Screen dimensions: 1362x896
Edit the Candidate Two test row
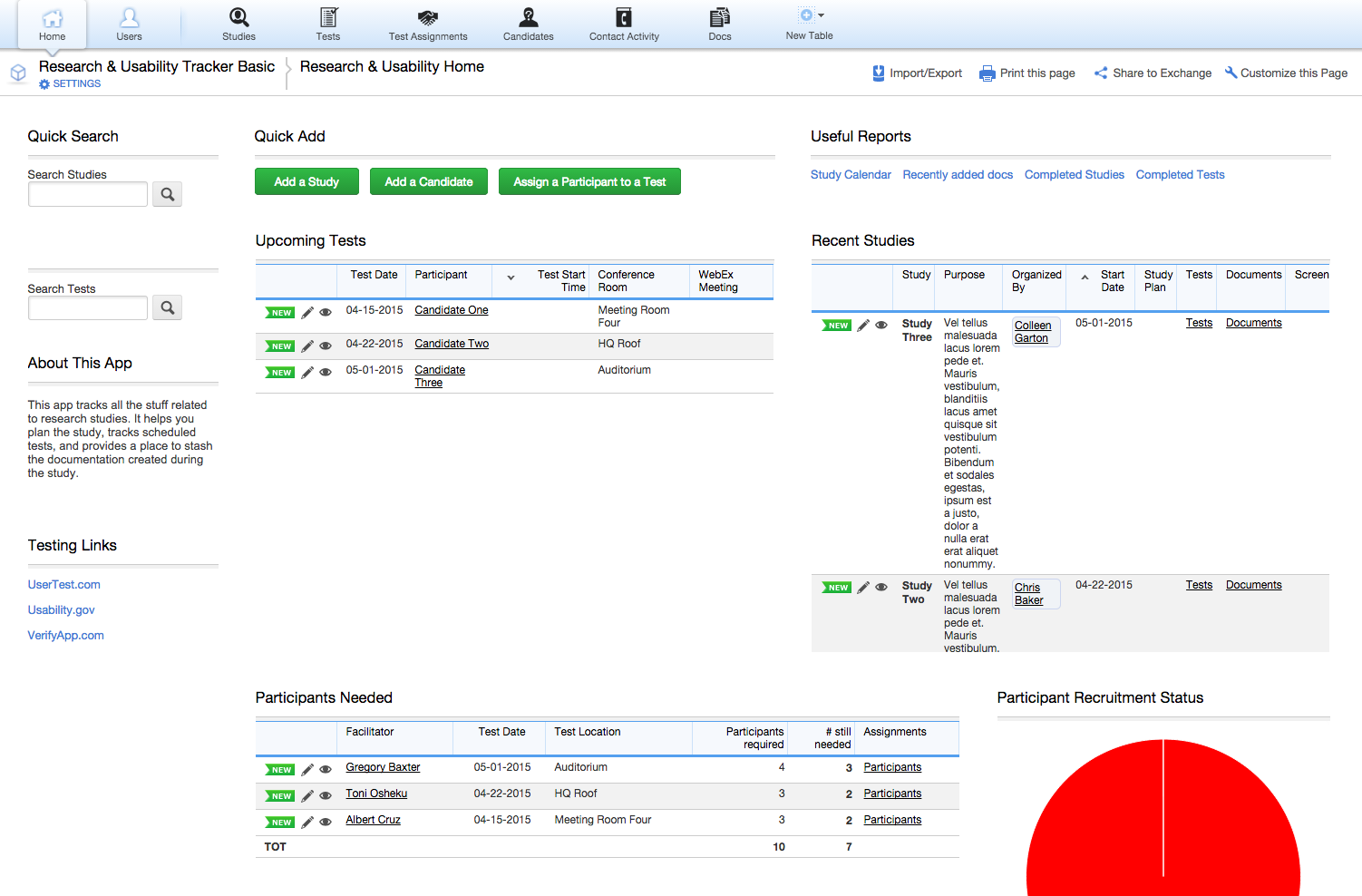[307, 346]
